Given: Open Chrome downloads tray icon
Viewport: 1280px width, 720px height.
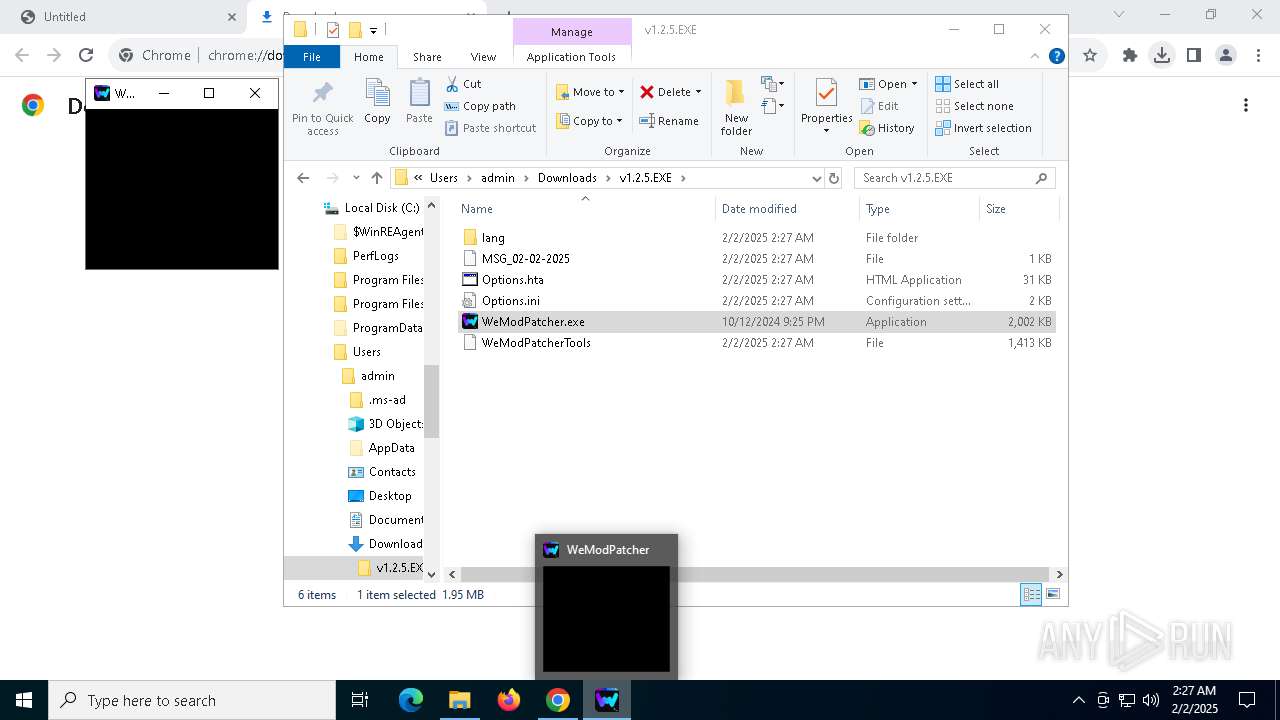Looking at the screenshot, I should pos(1162,56).
